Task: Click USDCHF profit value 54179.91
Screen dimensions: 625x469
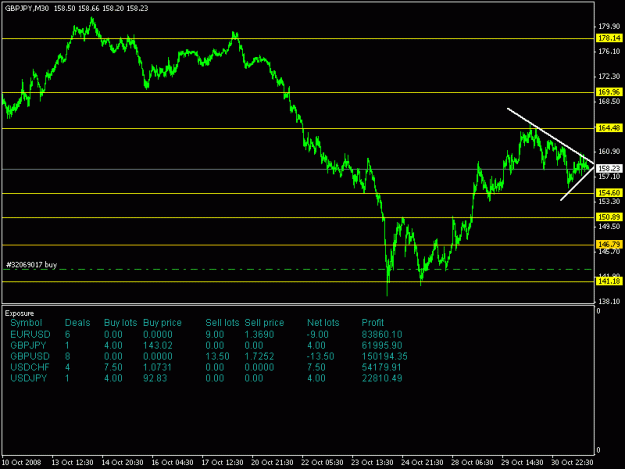Action: pyautogui.click(x=382, y=367)
